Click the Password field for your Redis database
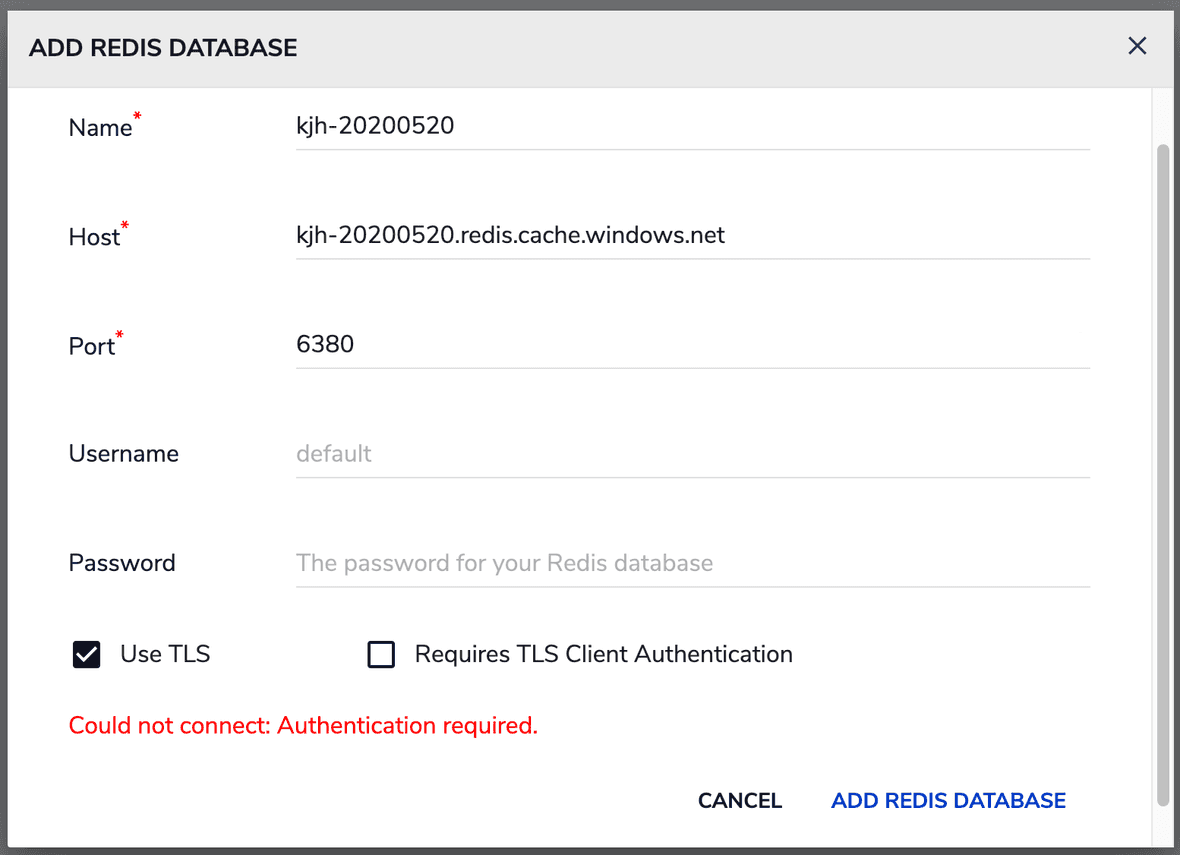 point(692,563)
